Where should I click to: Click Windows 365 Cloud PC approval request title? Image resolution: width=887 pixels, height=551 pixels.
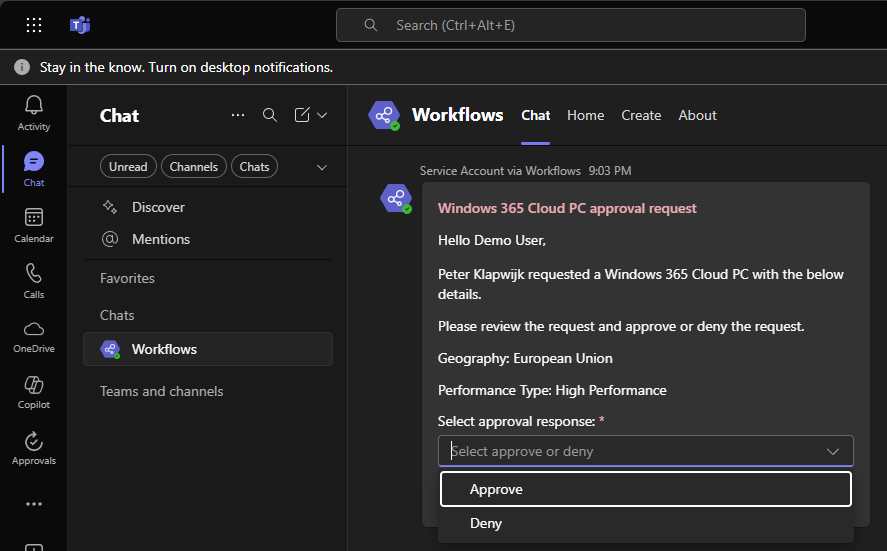pyautogui.click(x=567, y=208)
